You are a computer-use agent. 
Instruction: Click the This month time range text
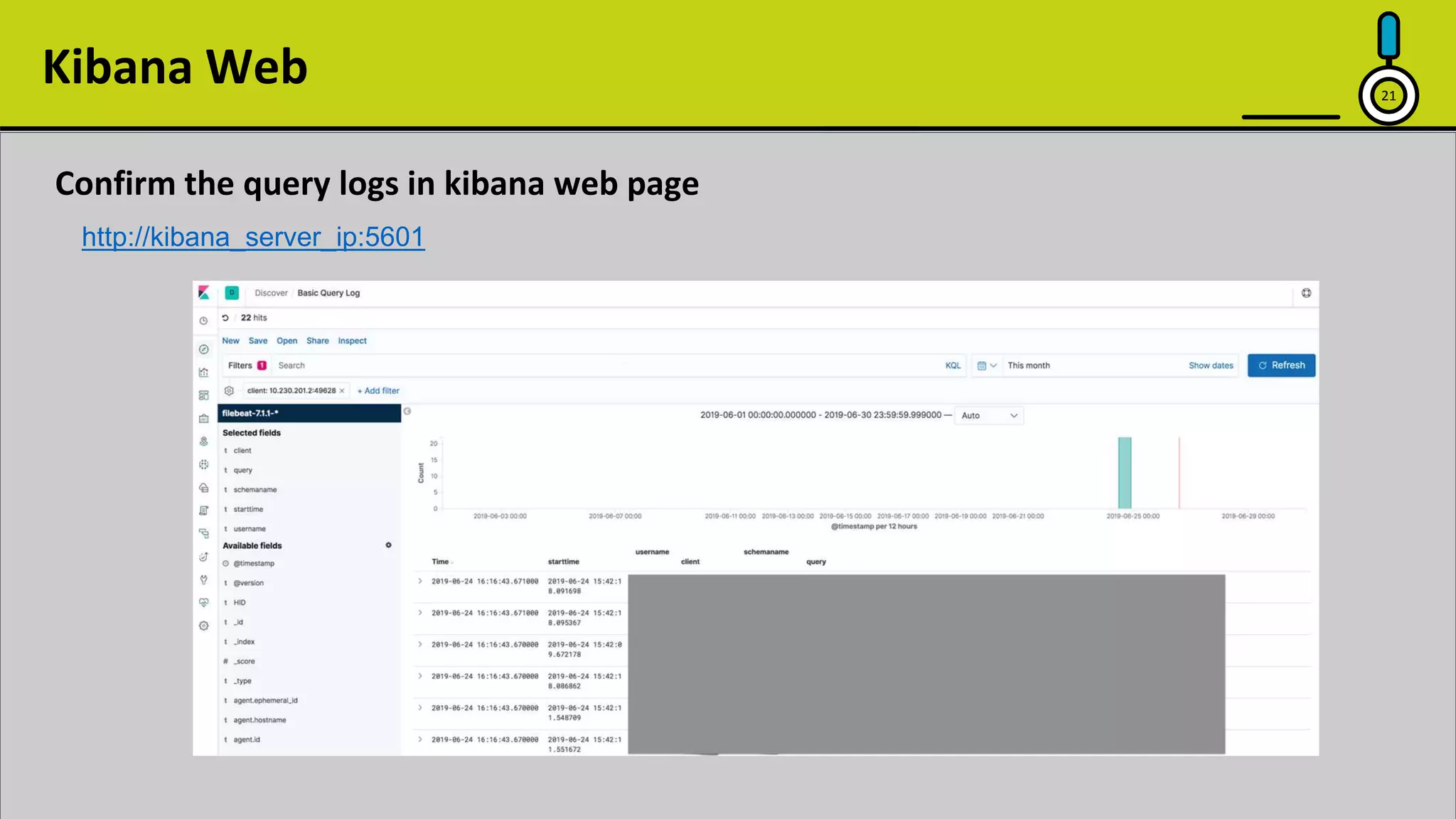click(x=1029, y=365)
